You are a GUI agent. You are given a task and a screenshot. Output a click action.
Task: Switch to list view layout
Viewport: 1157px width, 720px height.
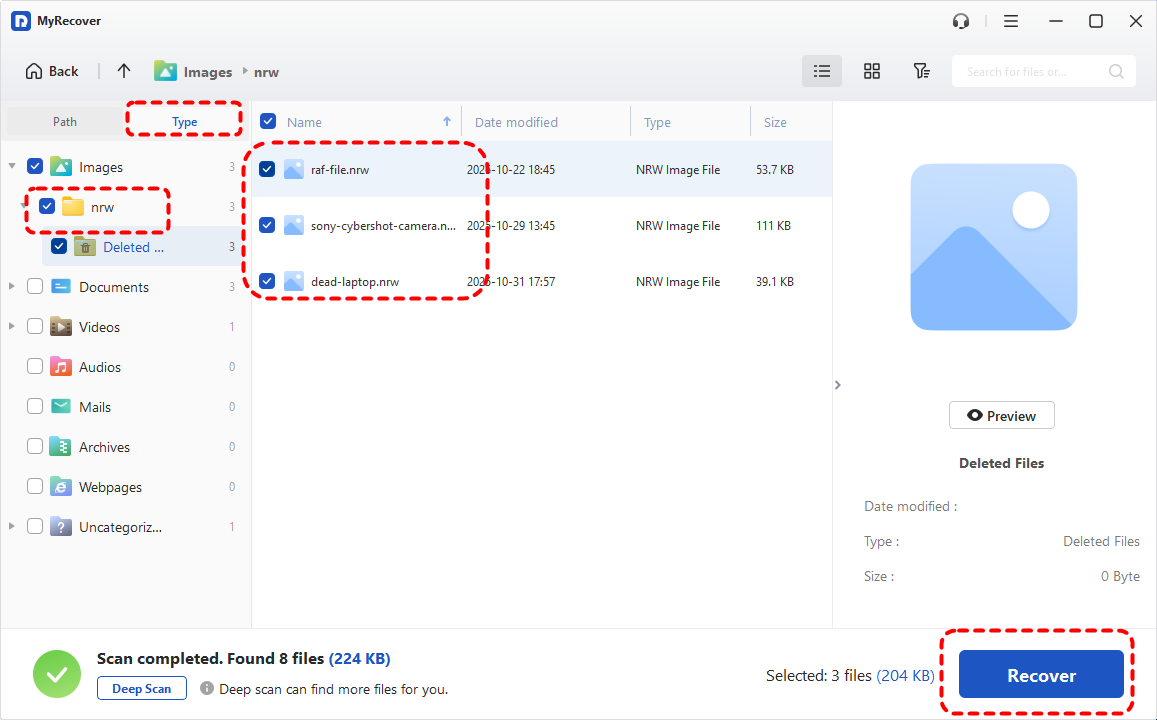822,71
